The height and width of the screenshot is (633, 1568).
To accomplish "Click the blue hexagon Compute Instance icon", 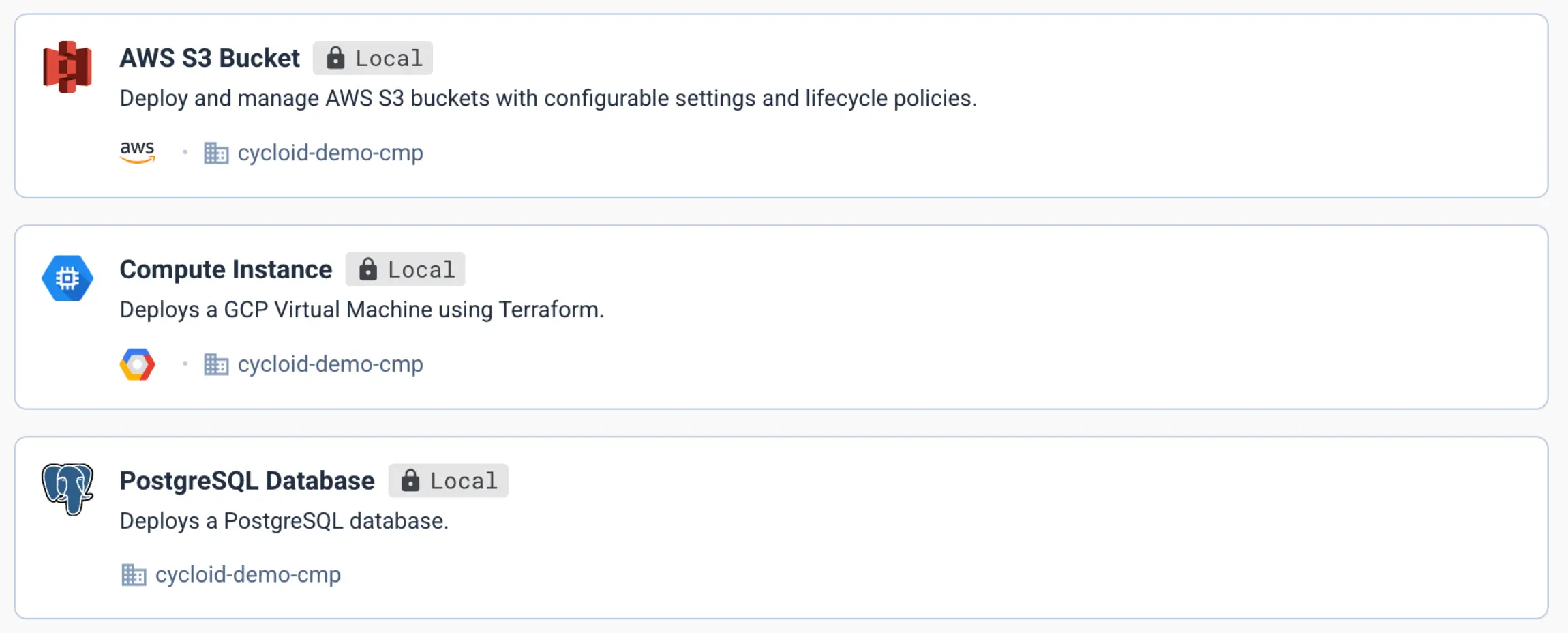I will [x=67, y=278].
